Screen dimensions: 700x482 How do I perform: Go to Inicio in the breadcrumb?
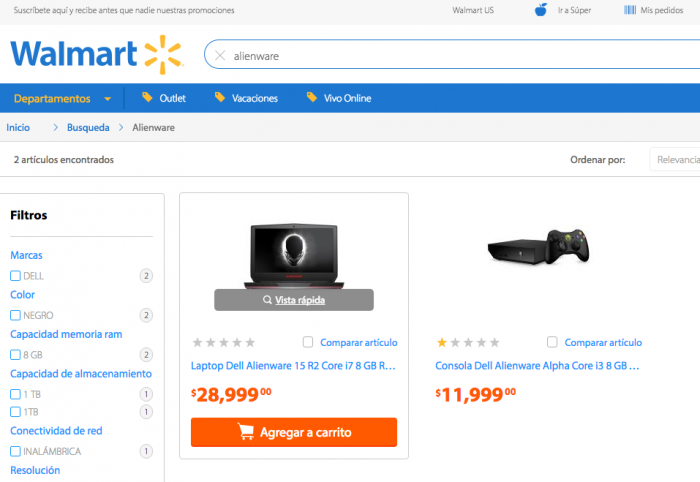(x=18, y=127)
